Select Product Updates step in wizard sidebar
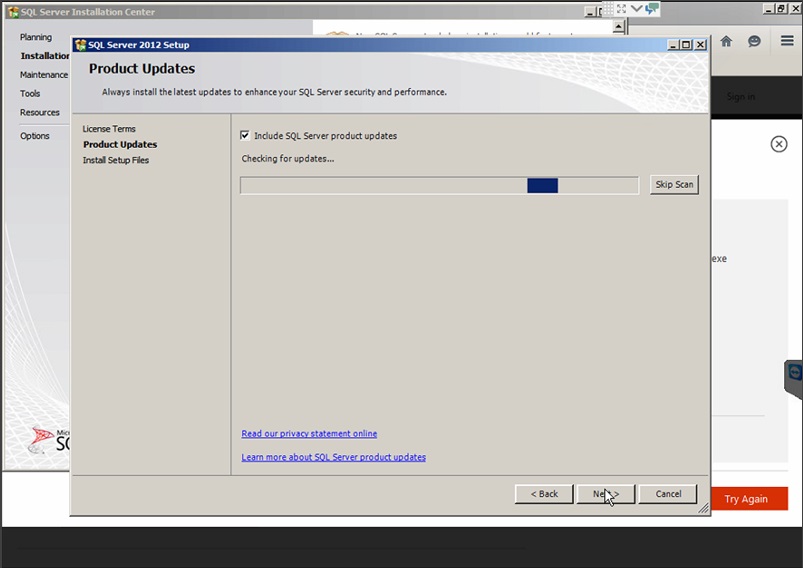The image size is (803, 568). click(120, 144)
